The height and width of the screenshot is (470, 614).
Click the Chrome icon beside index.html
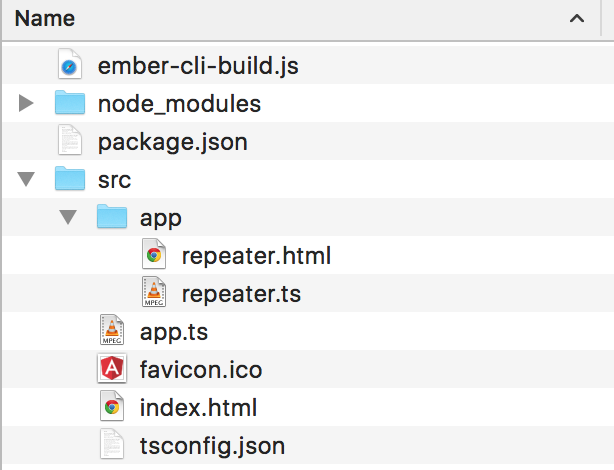tap(111, 407)
